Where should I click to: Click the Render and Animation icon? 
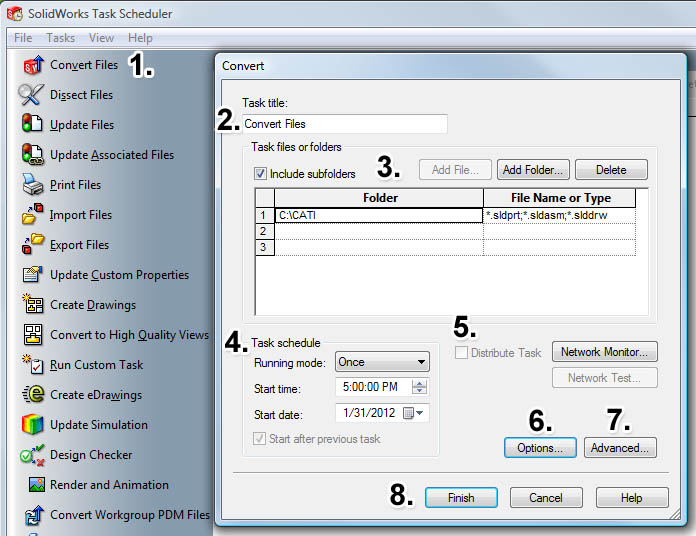(x=37, y=484)
